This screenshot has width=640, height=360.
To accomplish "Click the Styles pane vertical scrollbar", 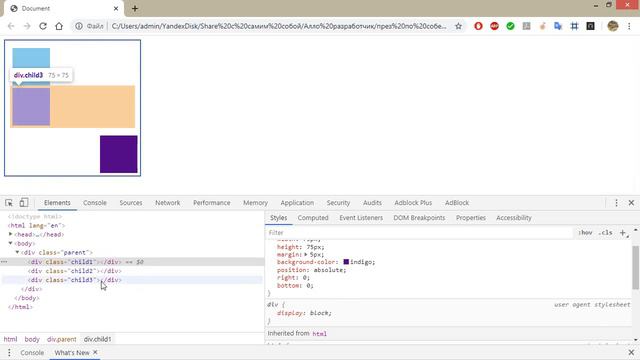I will click(636, 267).
